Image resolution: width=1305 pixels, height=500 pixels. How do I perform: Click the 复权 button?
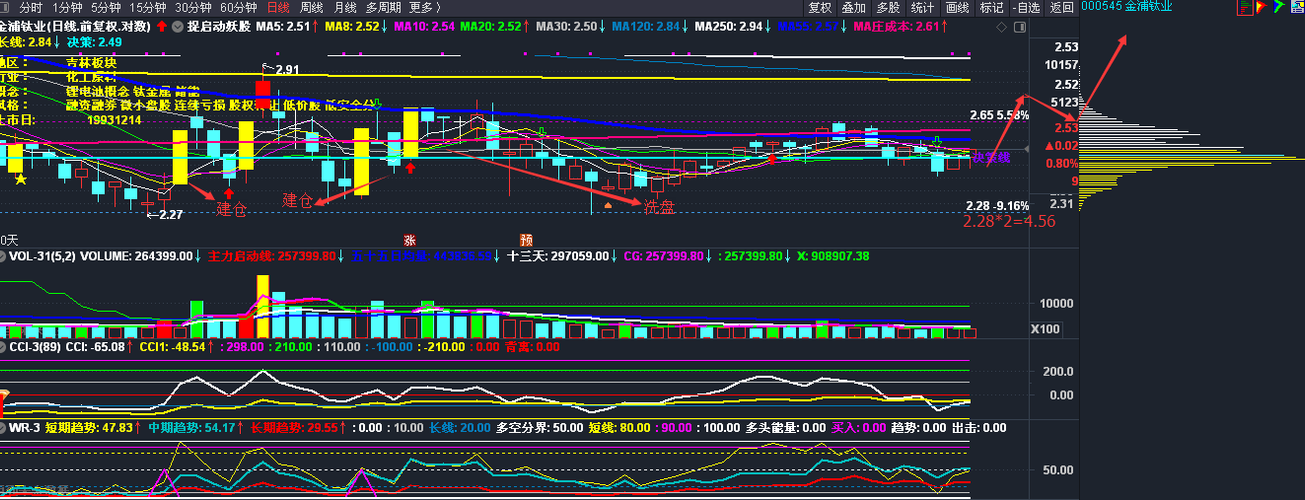coord(820,7)
